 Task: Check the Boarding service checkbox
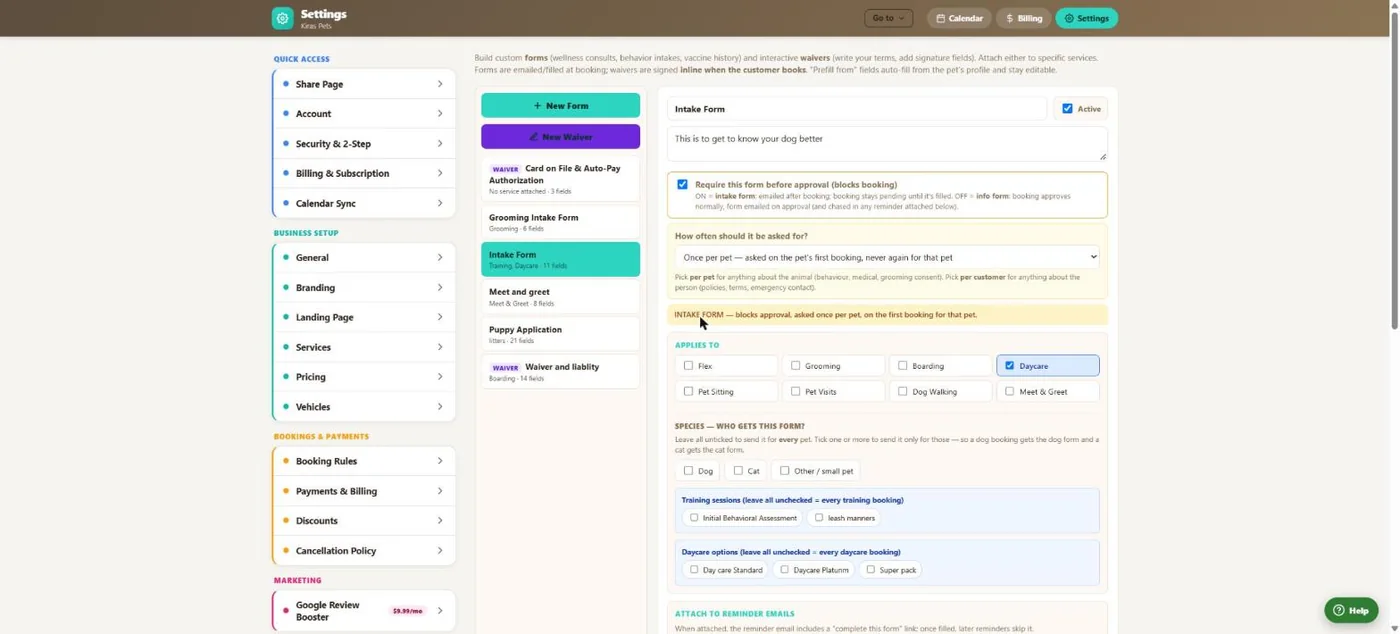coord(902,366)
